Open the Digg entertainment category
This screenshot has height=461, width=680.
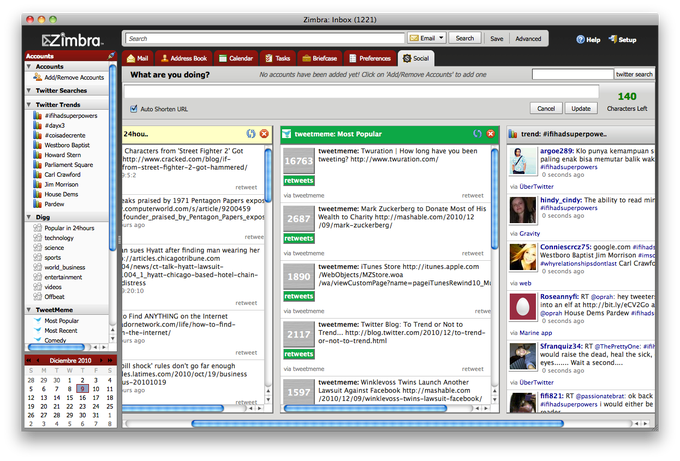point(63,277)
